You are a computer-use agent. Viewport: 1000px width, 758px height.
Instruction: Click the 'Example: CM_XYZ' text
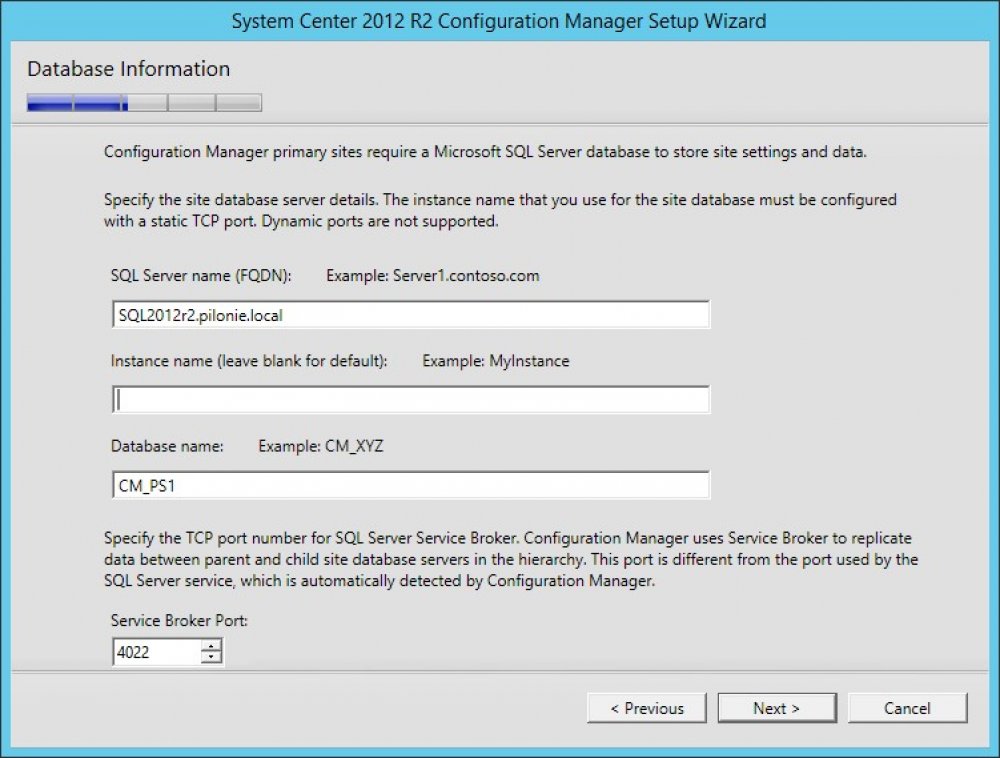321,446
